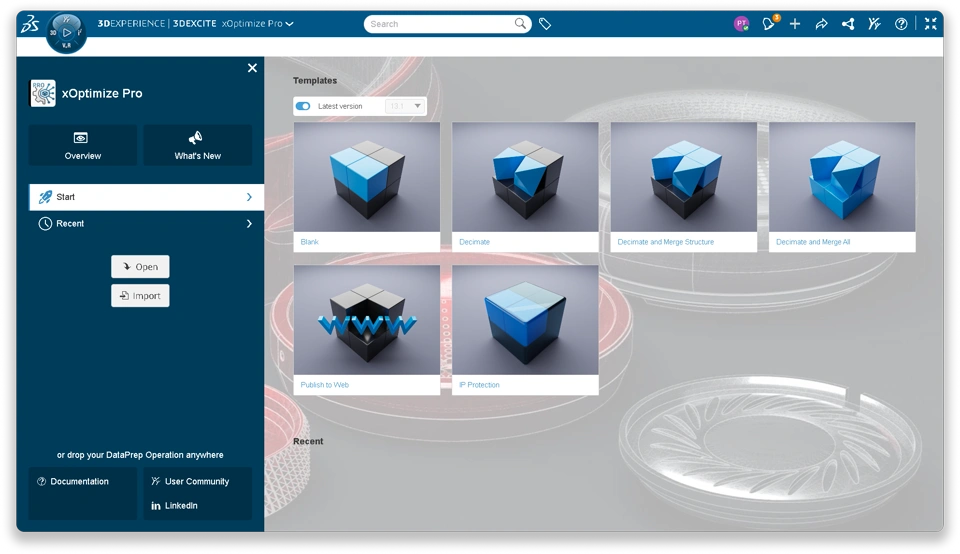The height and width of the screenshot is (554, 960).
Task: Expand the Start chevron arrow
Action: coord(249,197)
